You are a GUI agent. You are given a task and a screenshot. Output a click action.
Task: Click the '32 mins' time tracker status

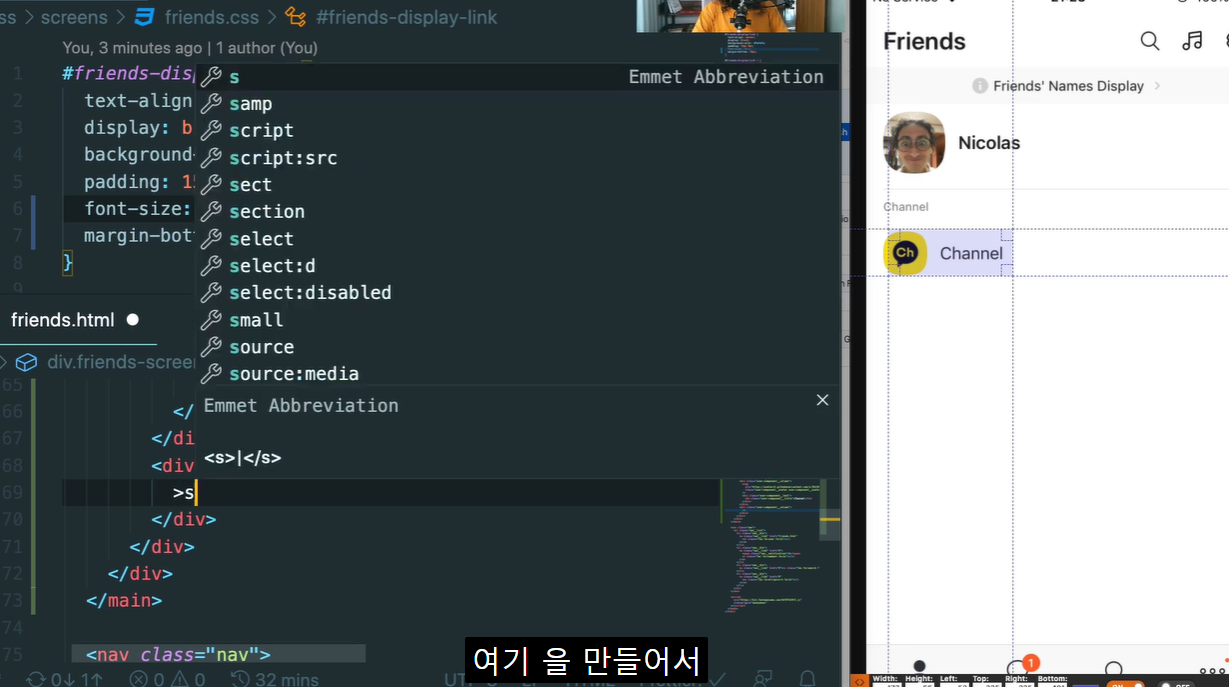[x=275, y=679]
